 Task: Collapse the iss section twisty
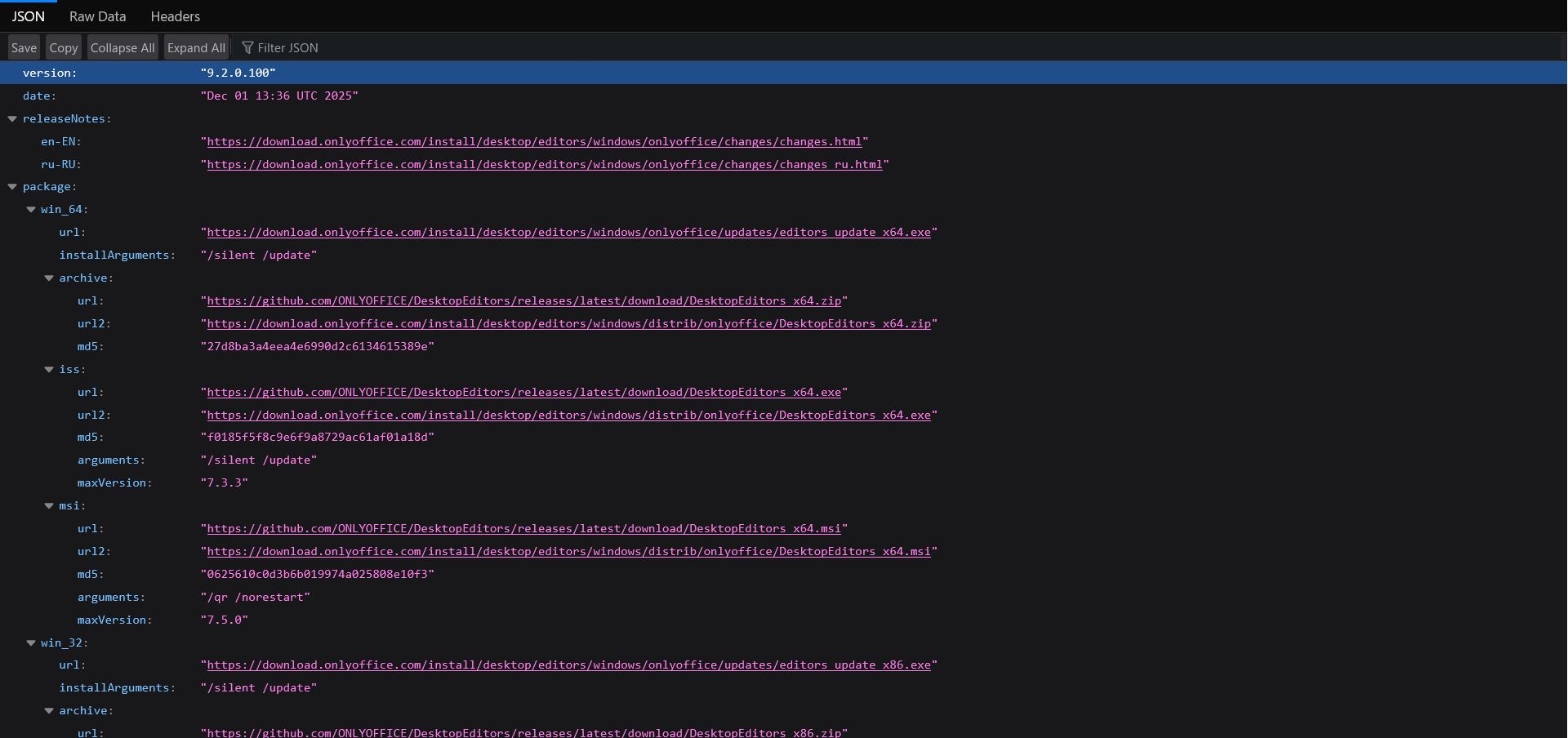[x=49, y=370]
